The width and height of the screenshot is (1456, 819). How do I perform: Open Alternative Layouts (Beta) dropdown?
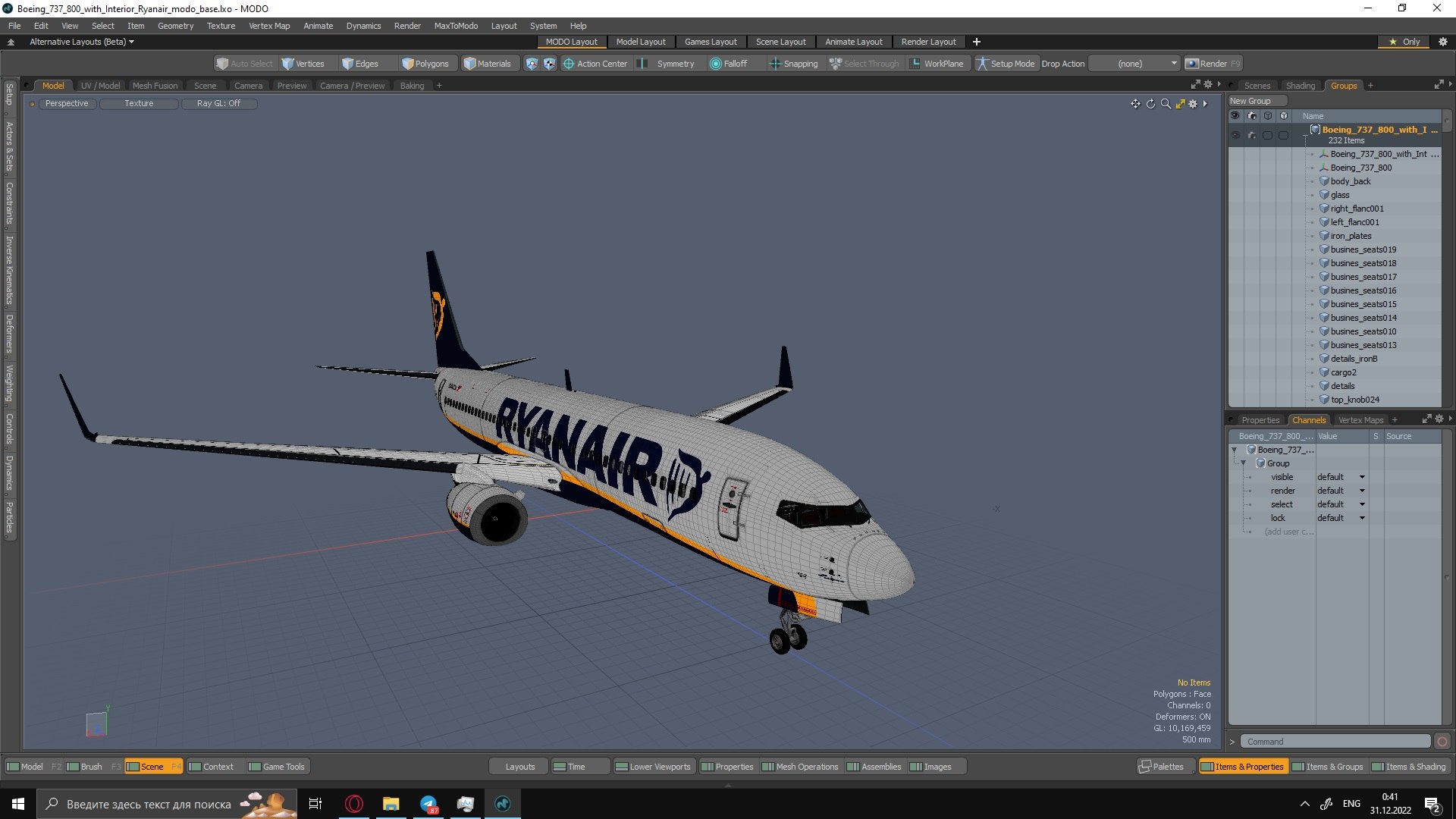tap(82, 42)
